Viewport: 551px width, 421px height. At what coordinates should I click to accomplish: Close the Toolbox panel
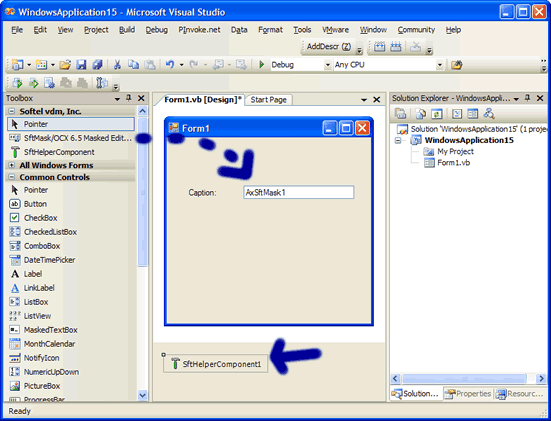pos(141,98)
